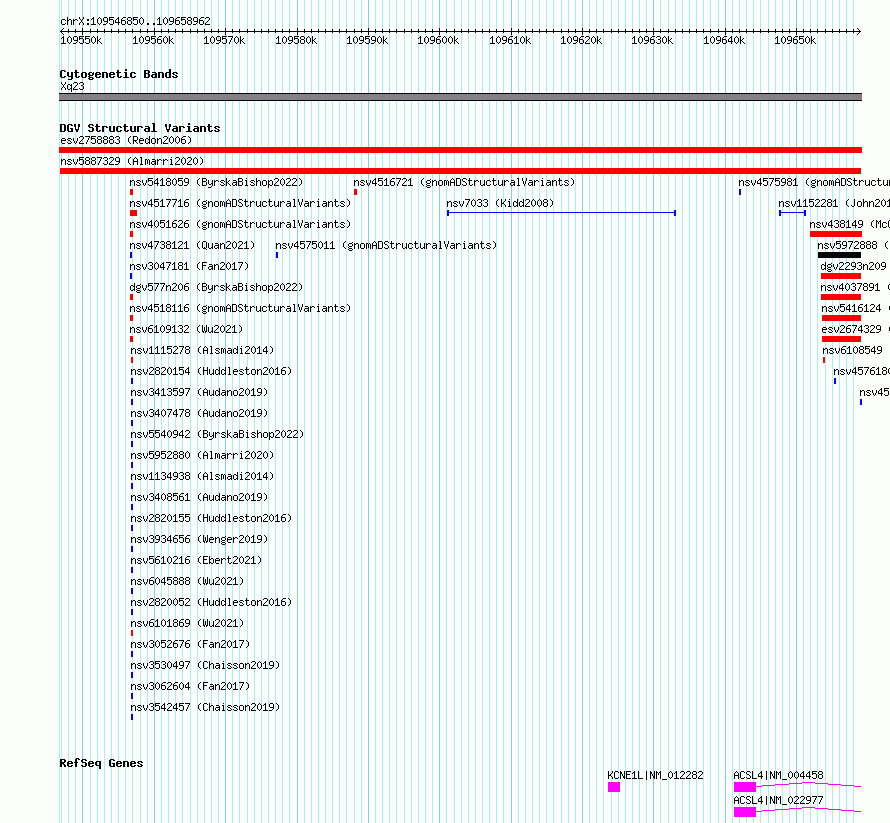Viewport: 890px width, 823px height.
Task: Click the nsv5416124 variant label
Action: (x=855, y=308)
